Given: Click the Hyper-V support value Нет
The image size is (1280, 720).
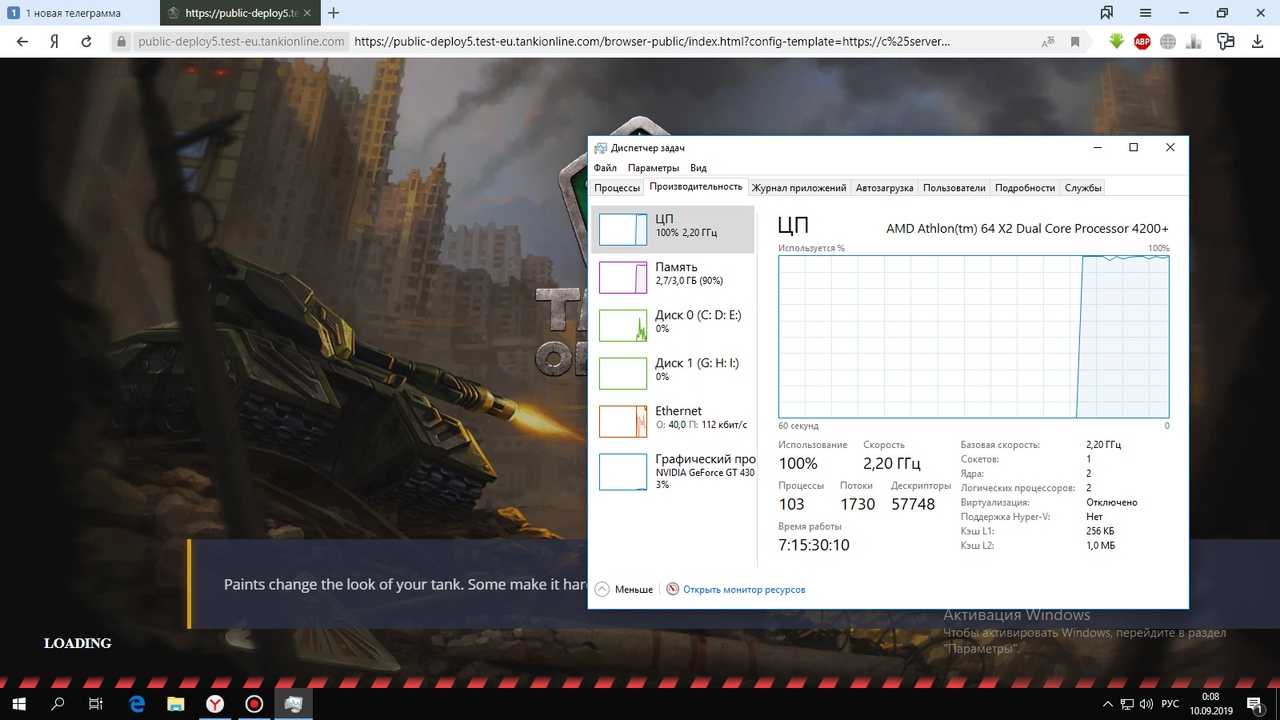Looking at the screenshot, I should [1094, 517].
